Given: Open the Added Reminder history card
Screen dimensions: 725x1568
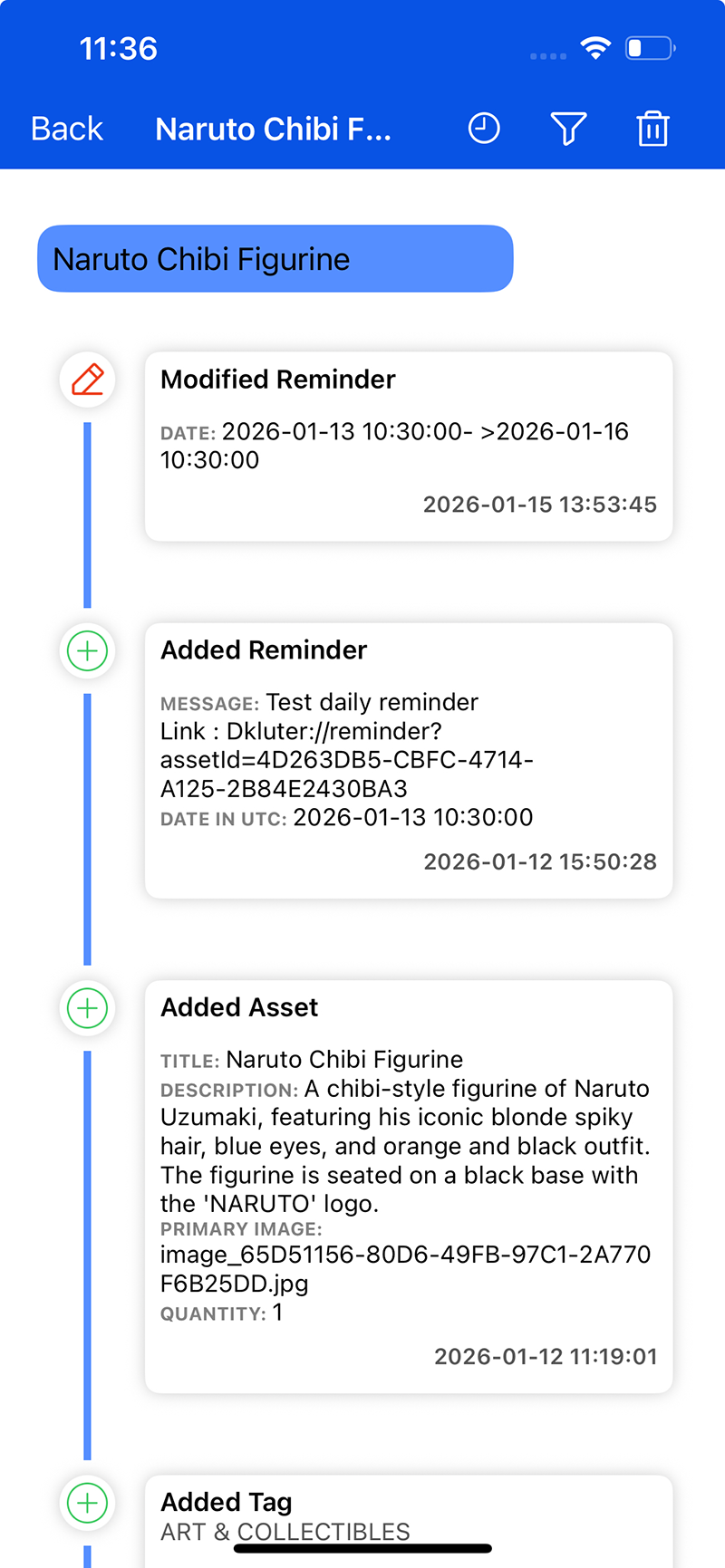Looking at the screenshot, I should [408, 760].
